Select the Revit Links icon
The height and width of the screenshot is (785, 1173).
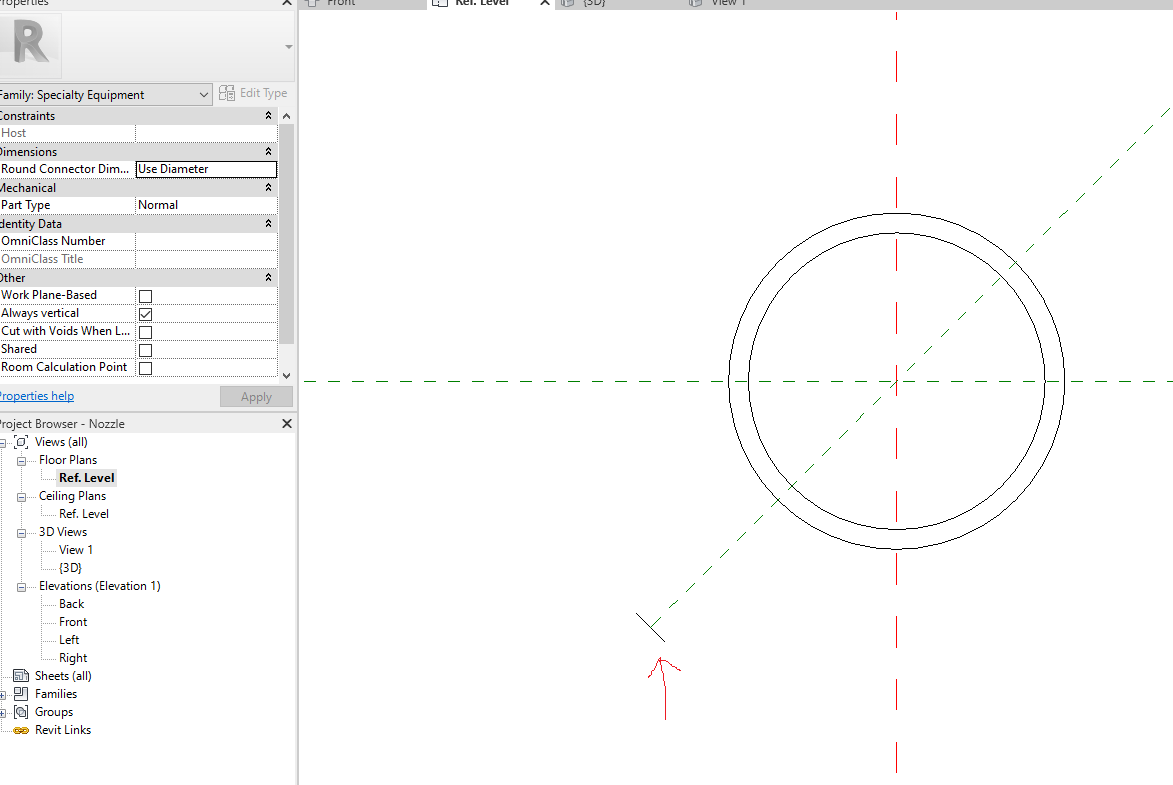(x=22, y=729)
